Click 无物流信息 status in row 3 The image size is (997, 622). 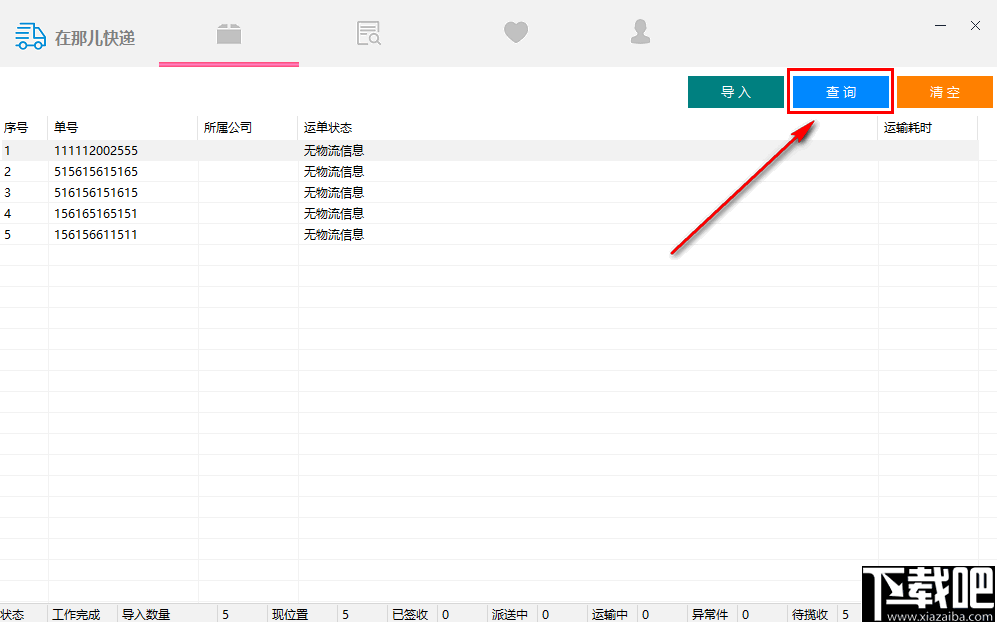click(x=334, y=193)
